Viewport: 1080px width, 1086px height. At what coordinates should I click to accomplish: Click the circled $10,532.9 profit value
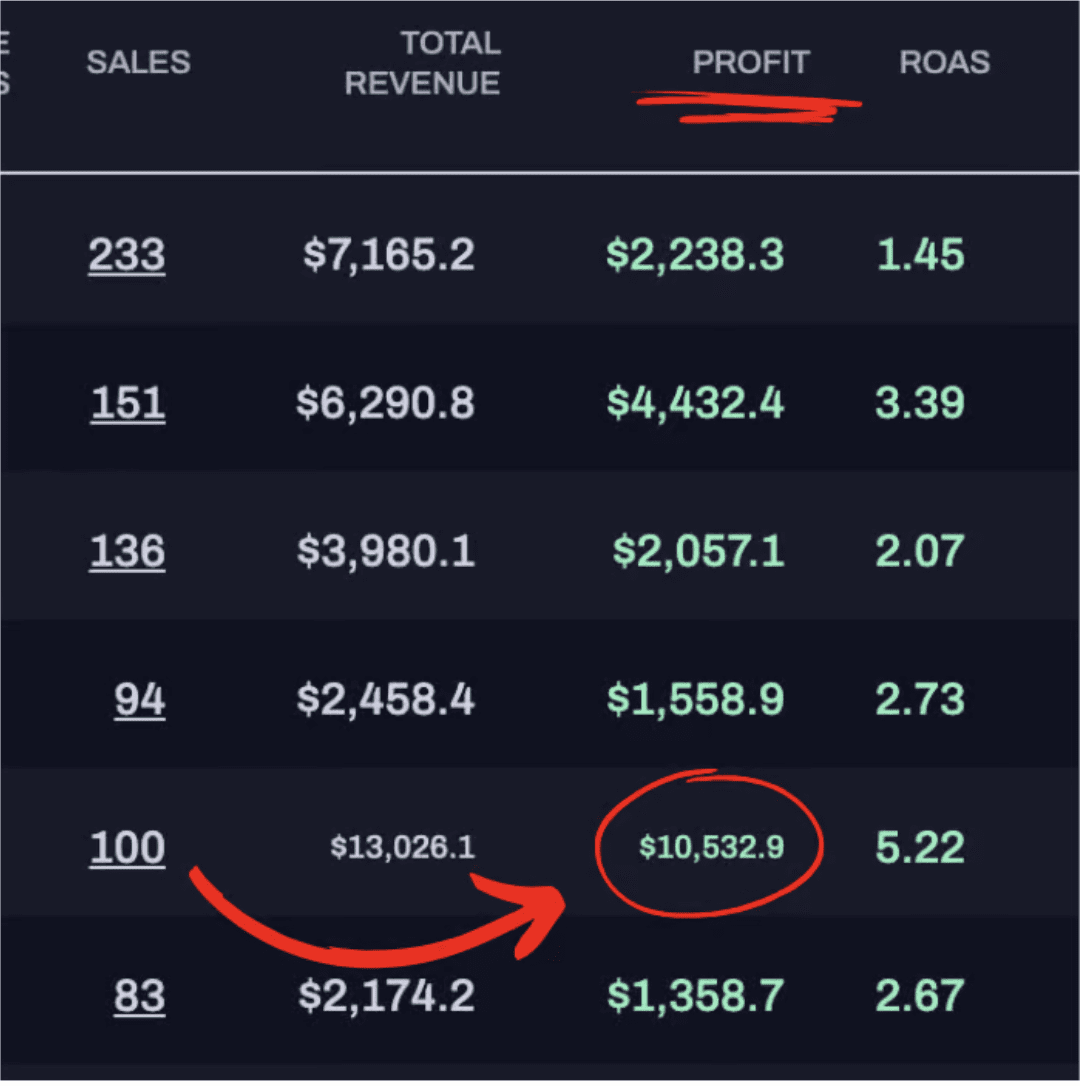click(x=711, y=848)
